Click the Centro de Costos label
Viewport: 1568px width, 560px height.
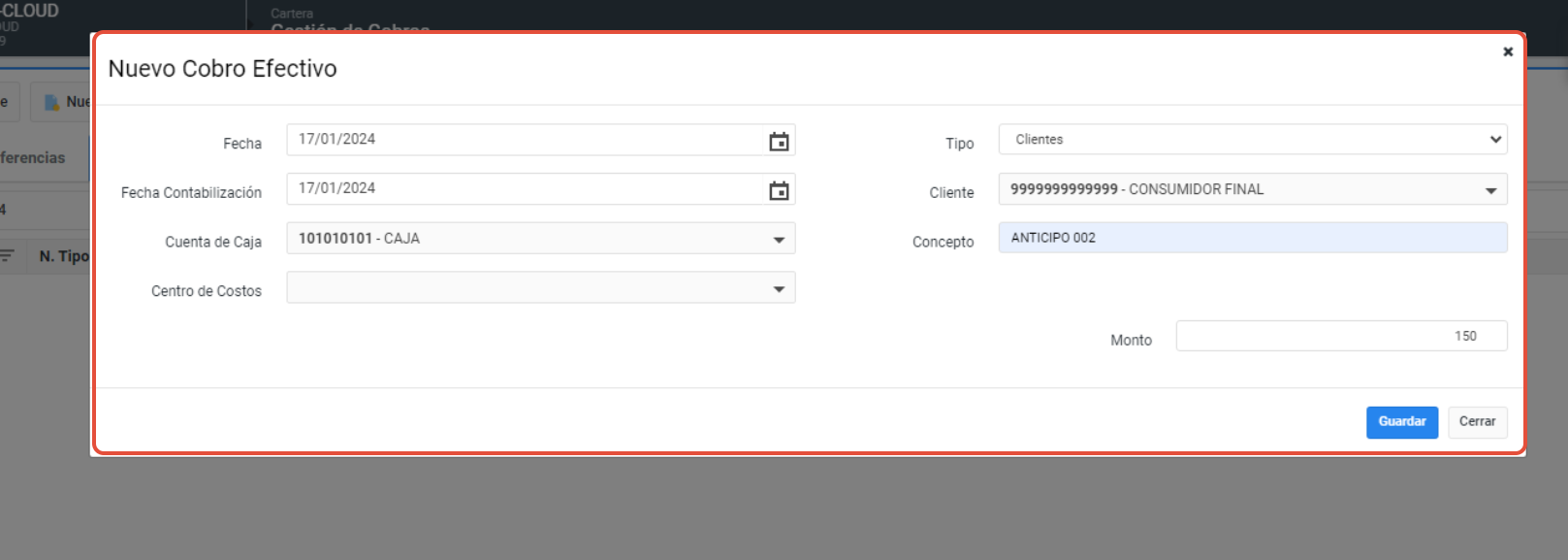(x=207, y=291)
